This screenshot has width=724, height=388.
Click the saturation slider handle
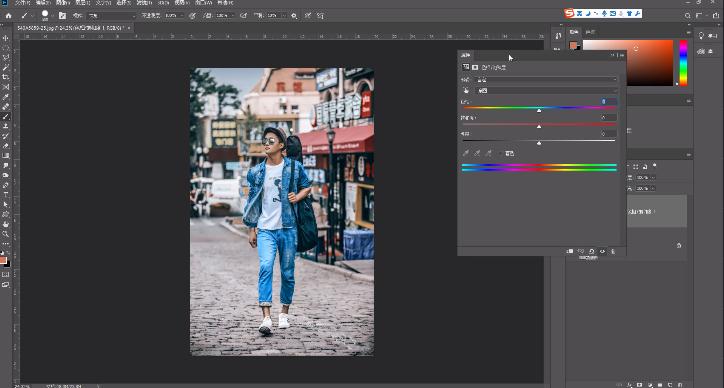pos(539,127)
